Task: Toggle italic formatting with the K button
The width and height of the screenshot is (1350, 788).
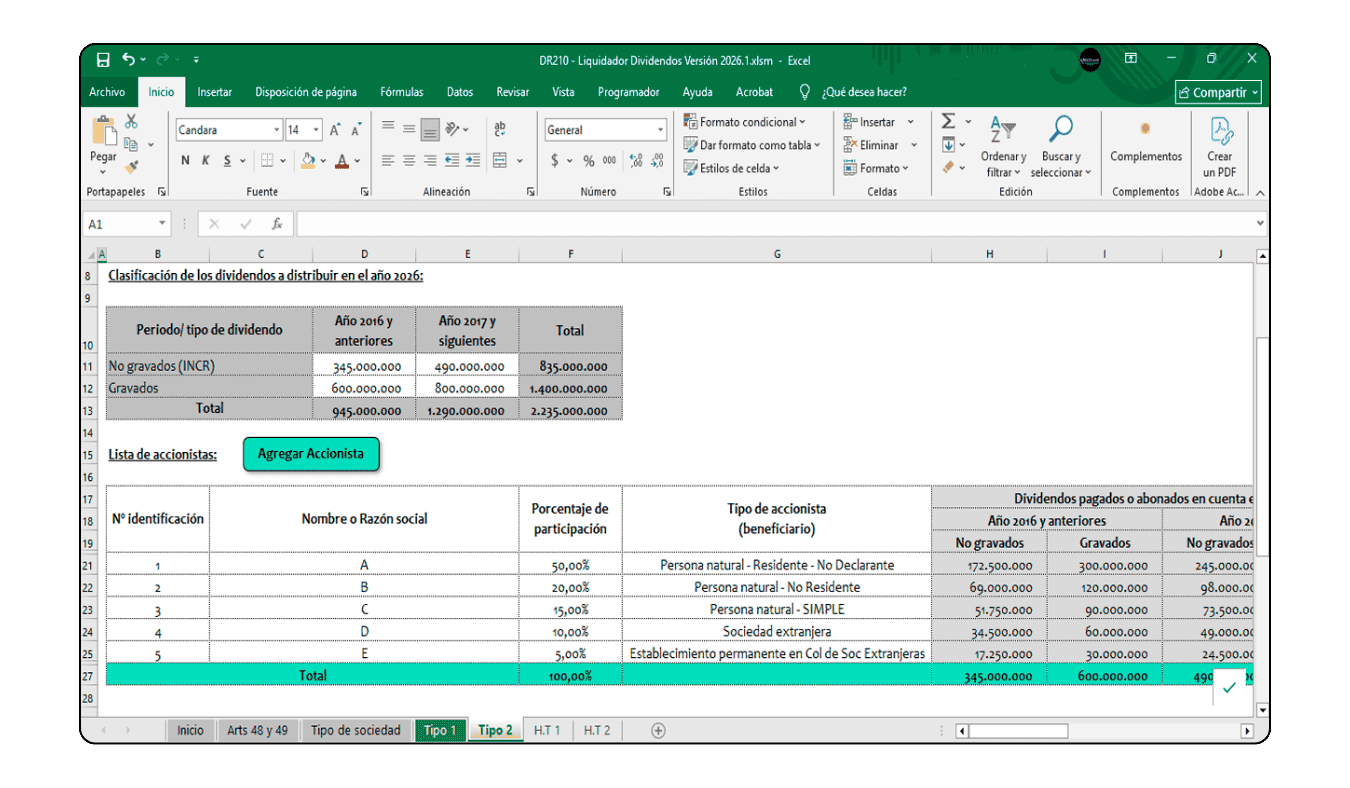Action: coord(206,161)
